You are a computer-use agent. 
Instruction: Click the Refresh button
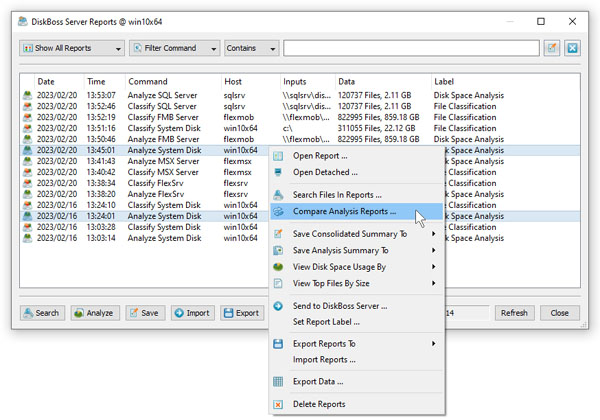tap(514, 313)
